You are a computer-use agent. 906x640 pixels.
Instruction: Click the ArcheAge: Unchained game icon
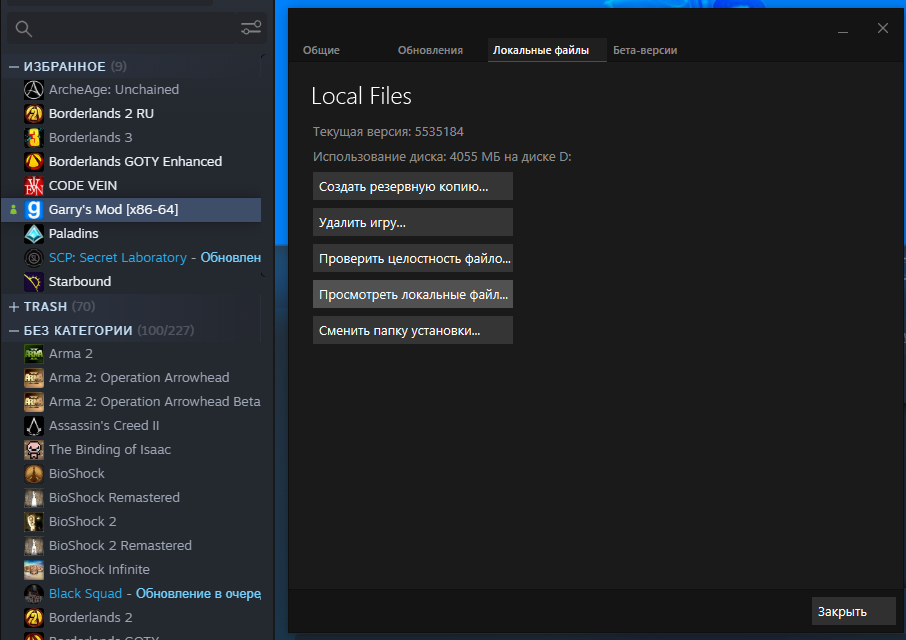point(34,89)
